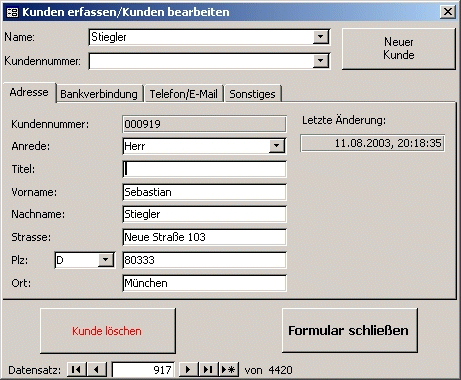
Task: Switch to the Adresse tab
Action: pos(29,92)
